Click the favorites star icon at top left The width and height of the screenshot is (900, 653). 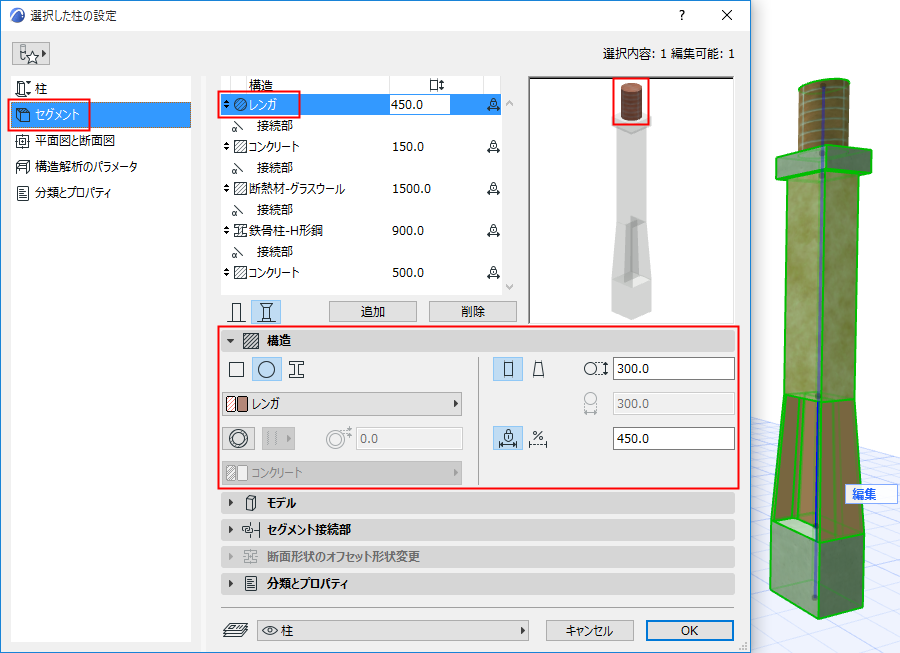[x=31, y=52]
